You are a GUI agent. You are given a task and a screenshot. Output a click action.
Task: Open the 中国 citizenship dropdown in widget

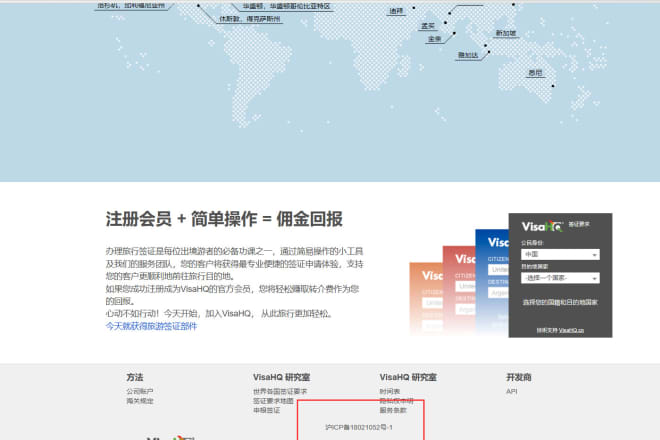pos(560,254)
